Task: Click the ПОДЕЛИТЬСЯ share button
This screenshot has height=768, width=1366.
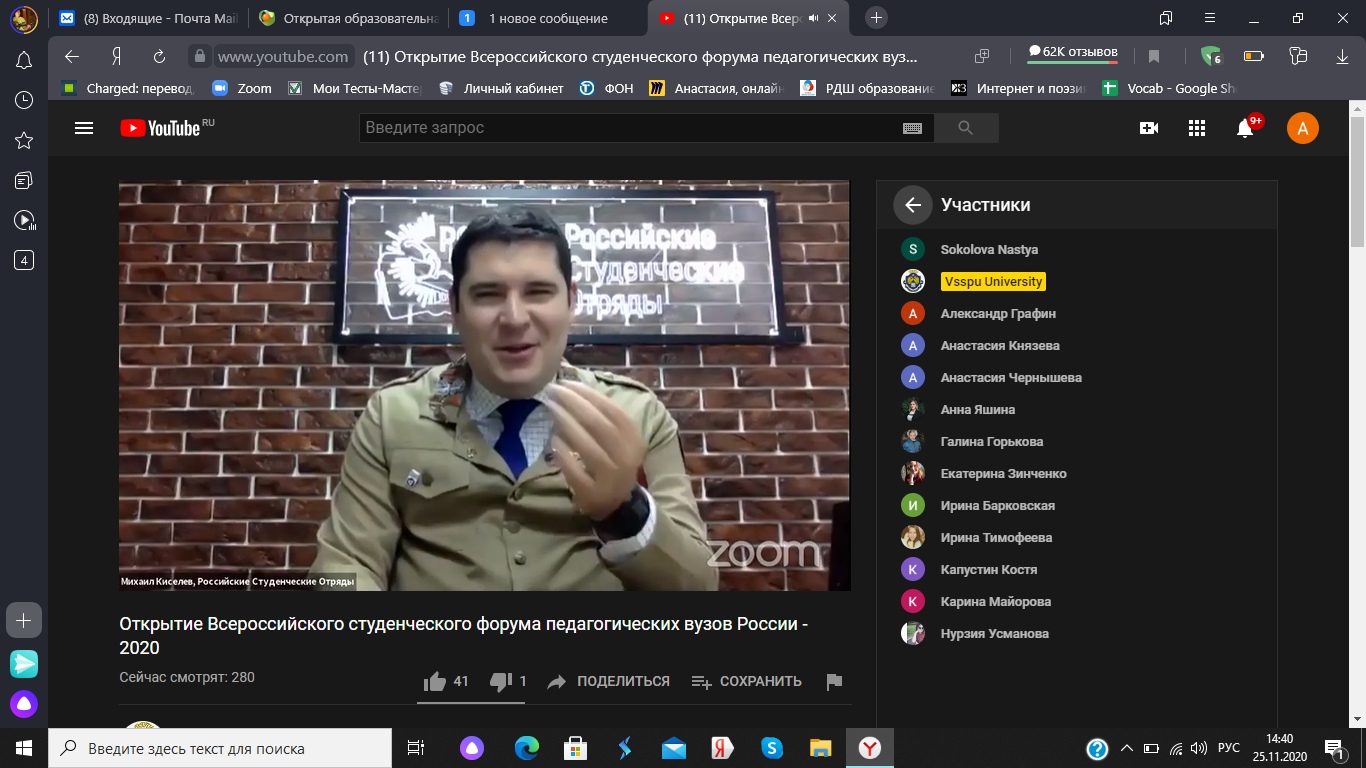Action: tap(609, 682)
